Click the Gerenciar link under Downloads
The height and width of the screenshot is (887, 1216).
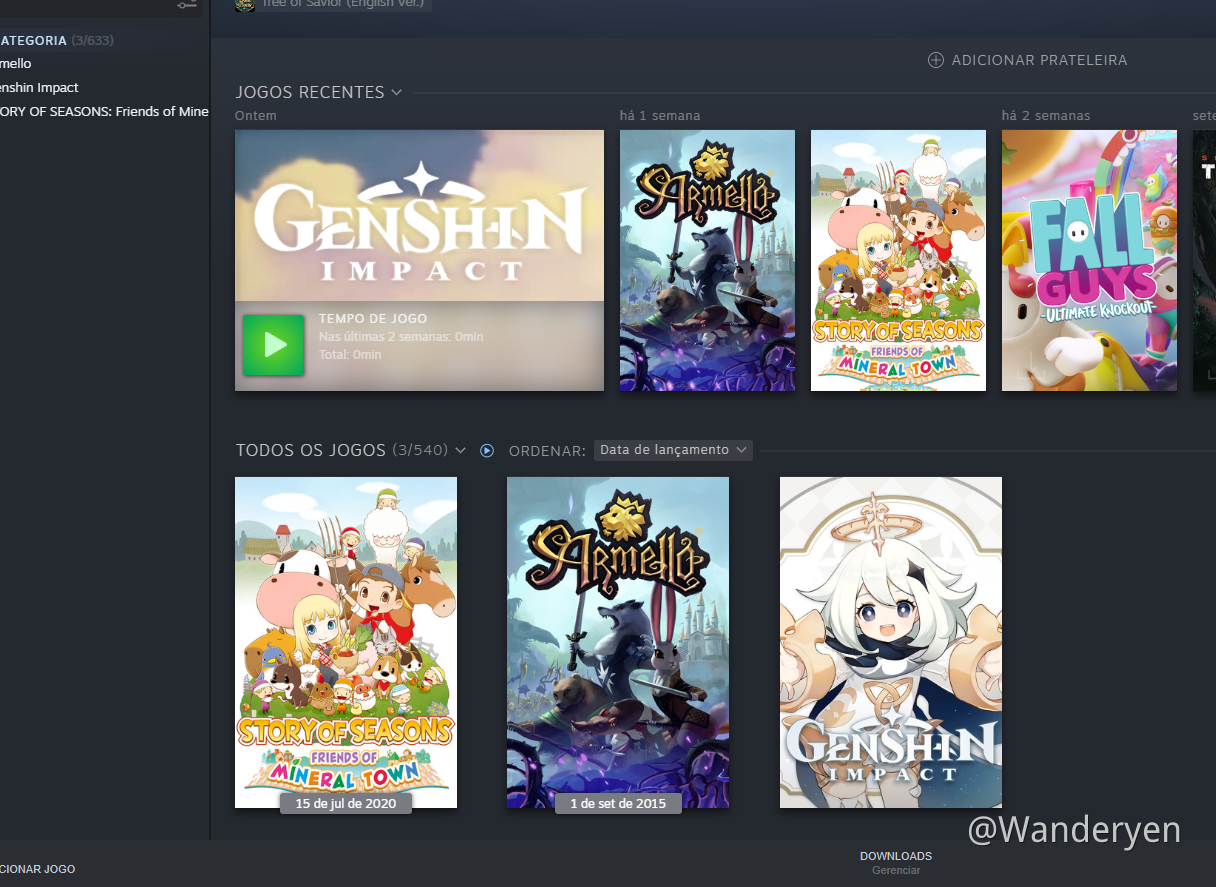896,871
